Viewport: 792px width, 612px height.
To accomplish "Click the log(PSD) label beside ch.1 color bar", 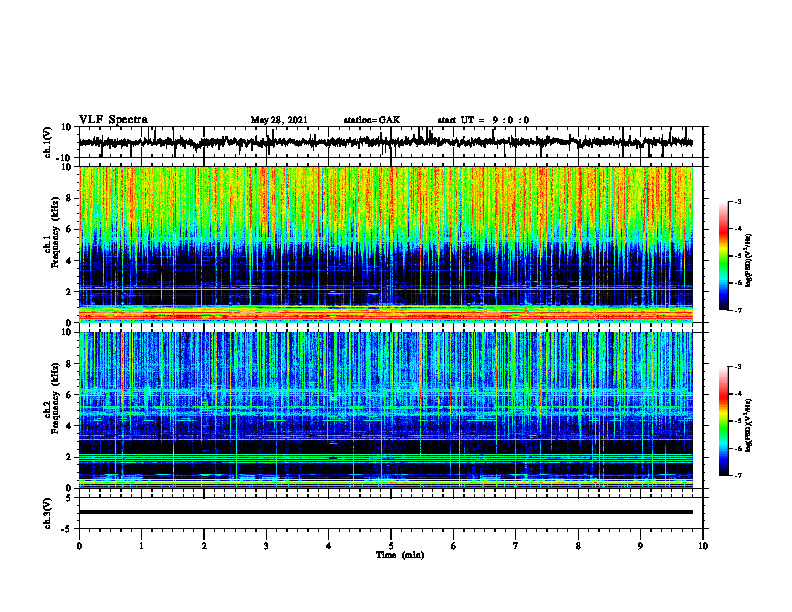I will [x=749, y=261].
